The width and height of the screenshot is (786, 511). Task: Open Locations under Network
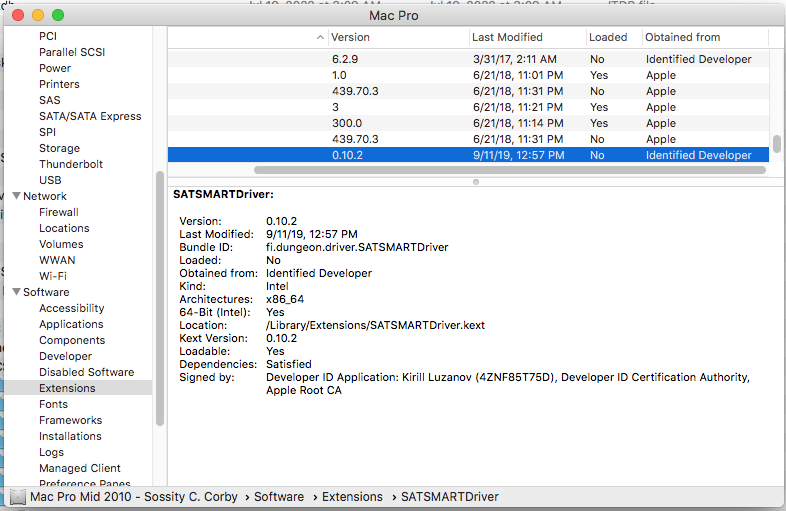click(x=64, y=228)
